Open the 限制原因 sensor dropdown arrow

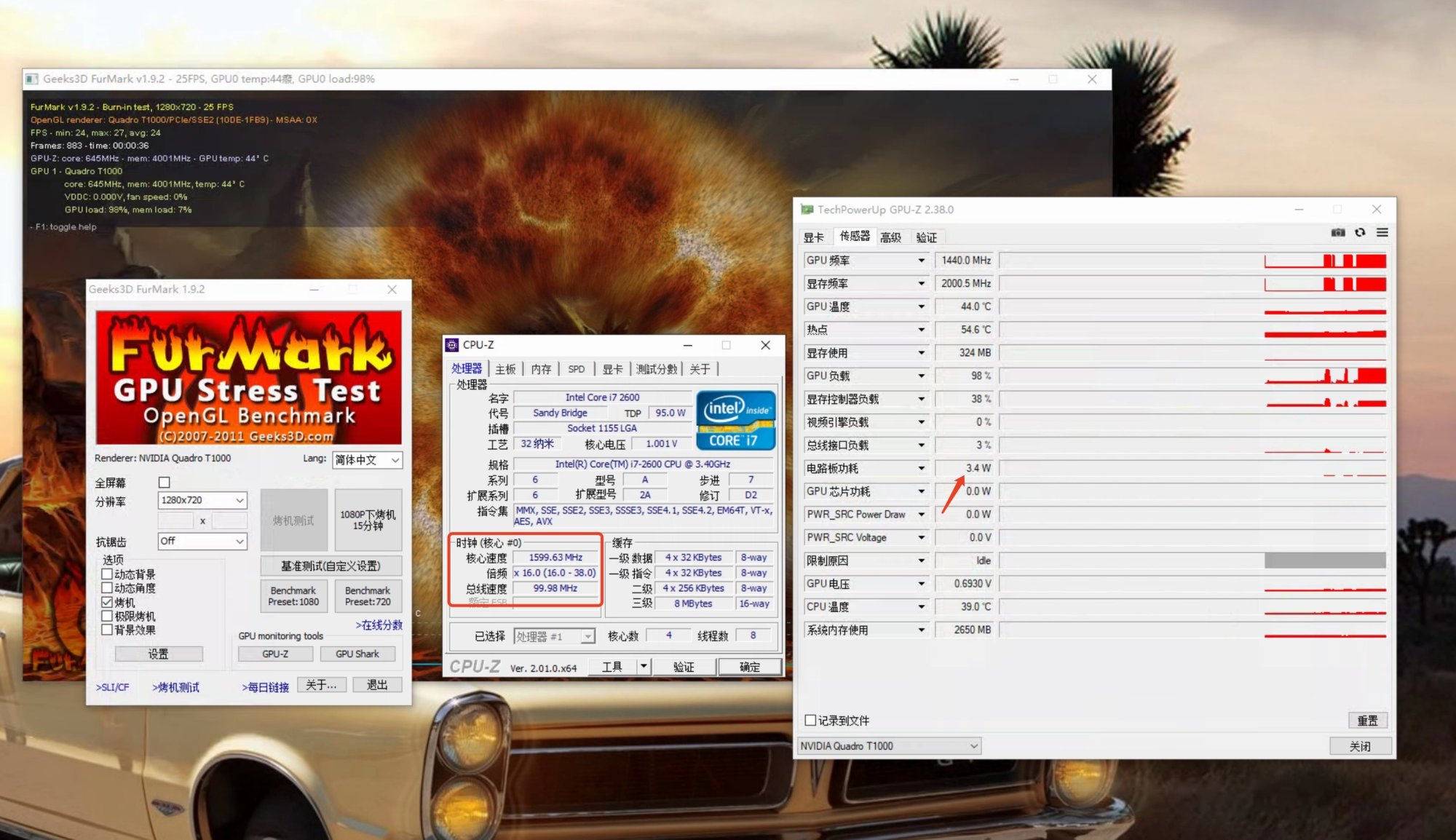[x=921, y=561]
